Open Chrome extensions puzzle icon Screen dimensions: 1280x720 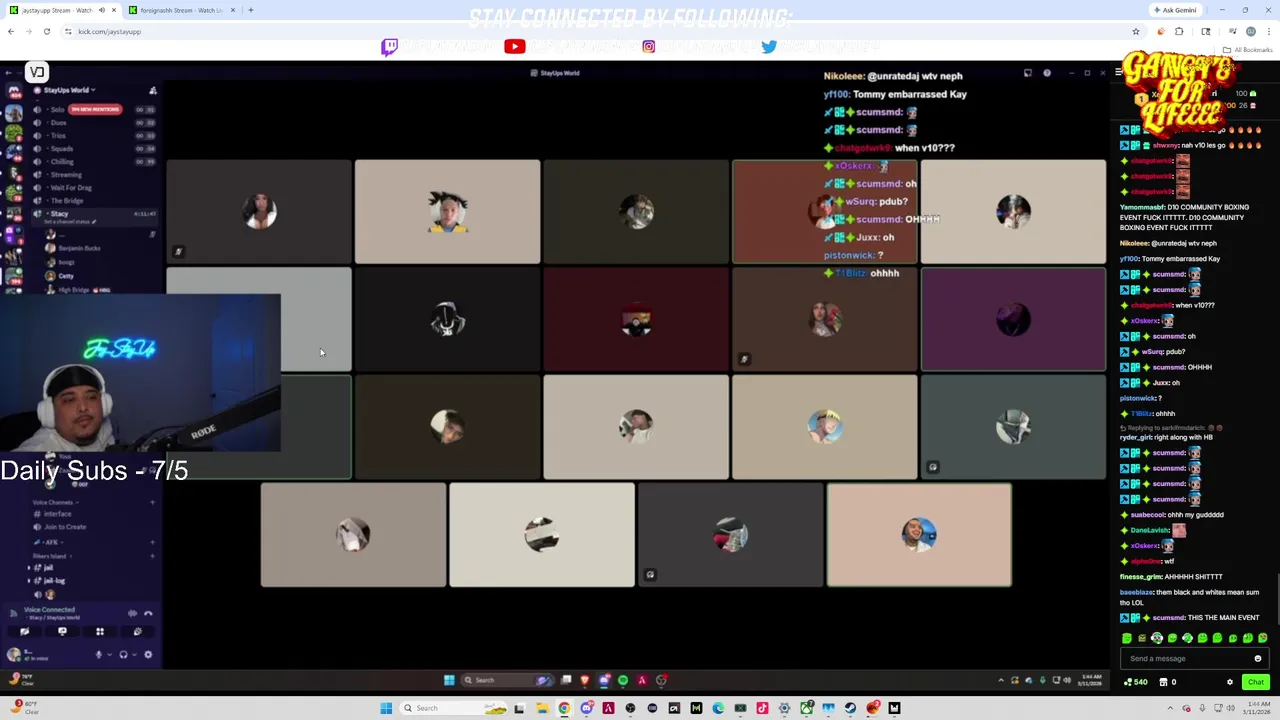point(1179,31)
